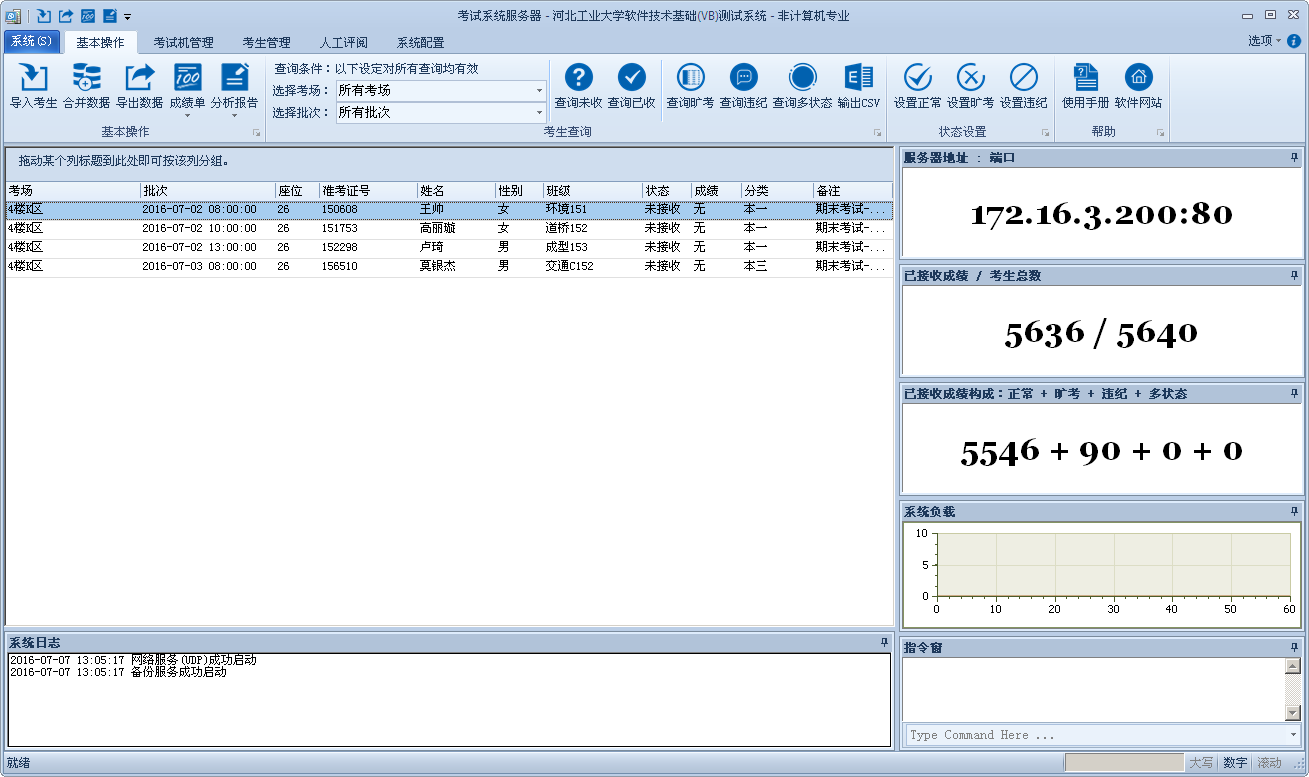The image size is (1309, 777).
Task: Click the application icon in title bar
Action: point(13,16)
